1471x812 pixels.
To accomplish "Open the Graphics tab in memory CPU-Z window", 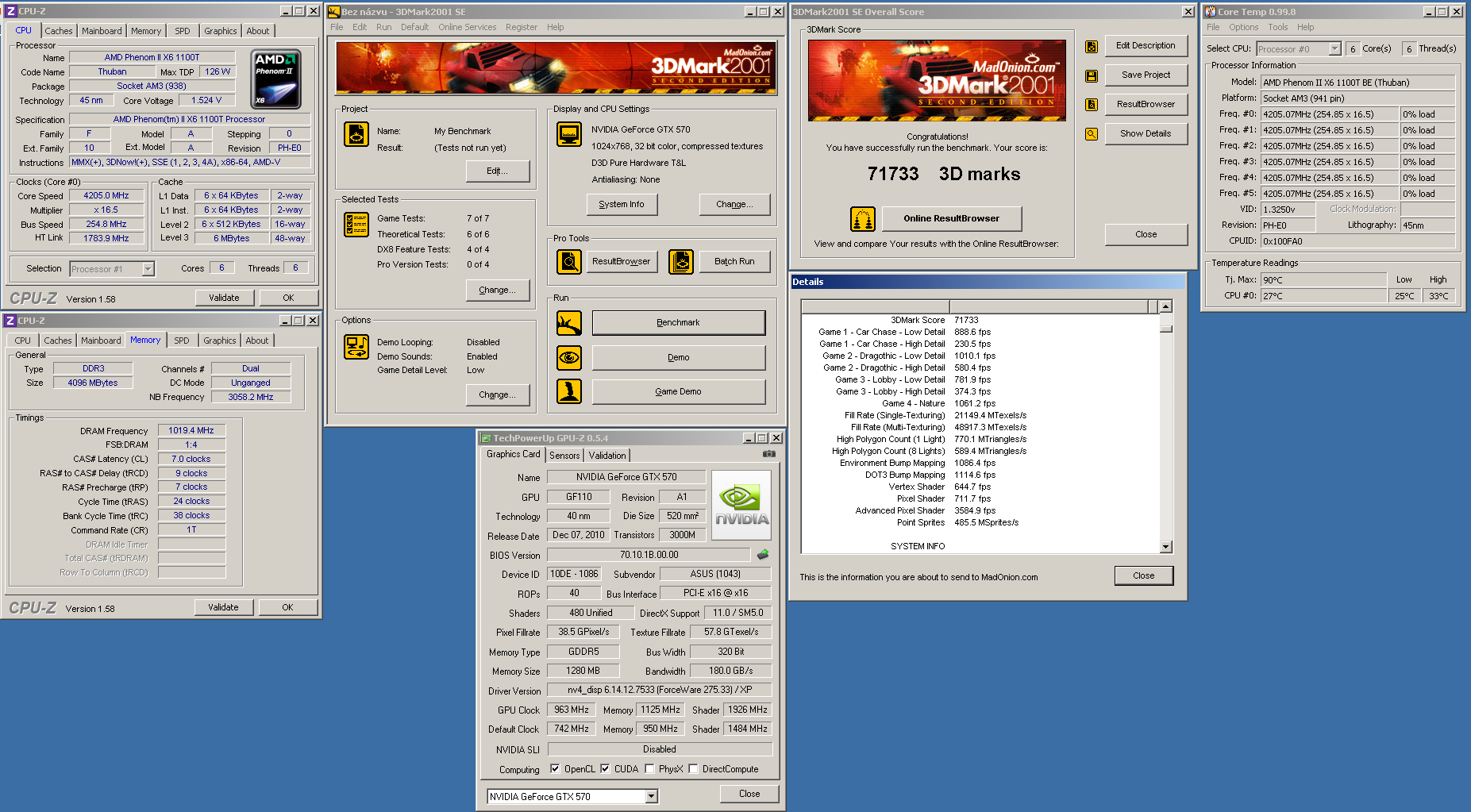I will coord(220,341).
